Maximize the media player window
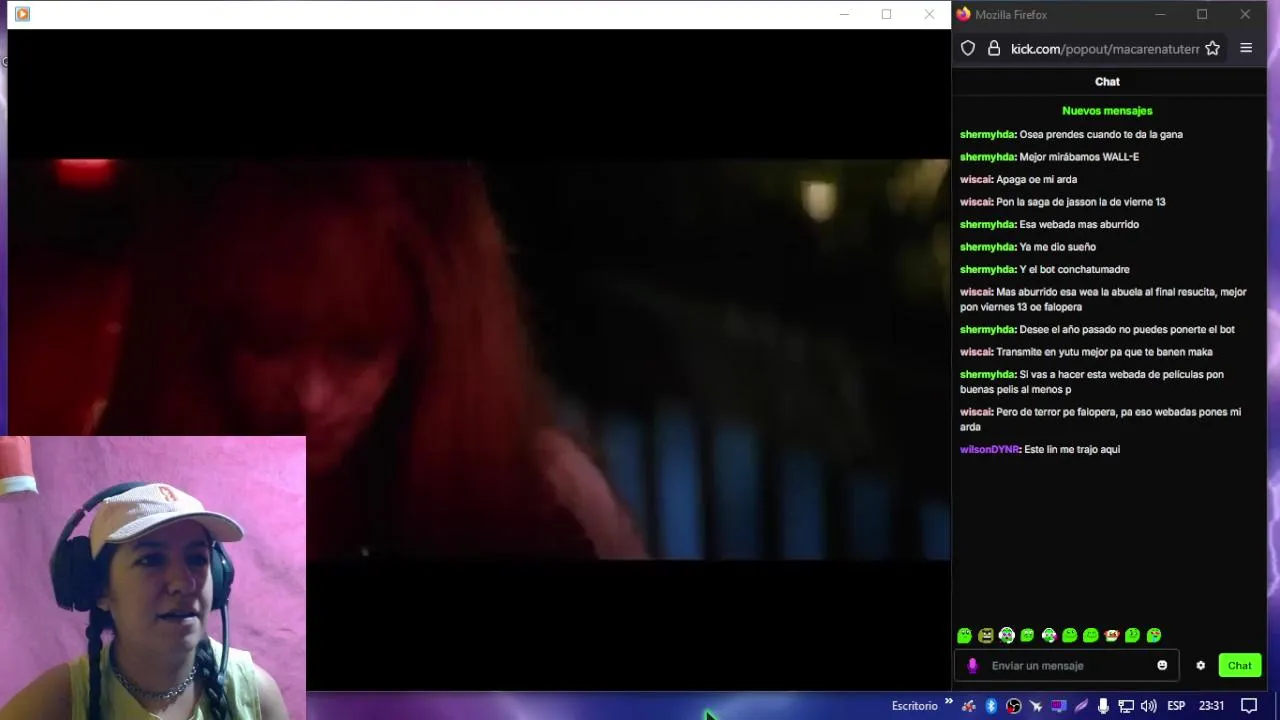This screenshot has height=720, width=1280. coord(886,14)
